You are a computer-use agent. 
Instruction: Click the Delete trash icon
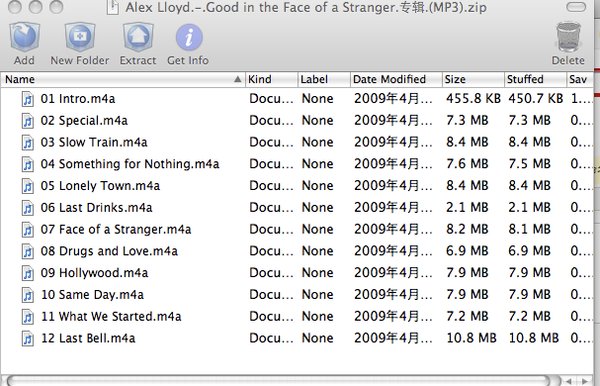click(568, 37)
